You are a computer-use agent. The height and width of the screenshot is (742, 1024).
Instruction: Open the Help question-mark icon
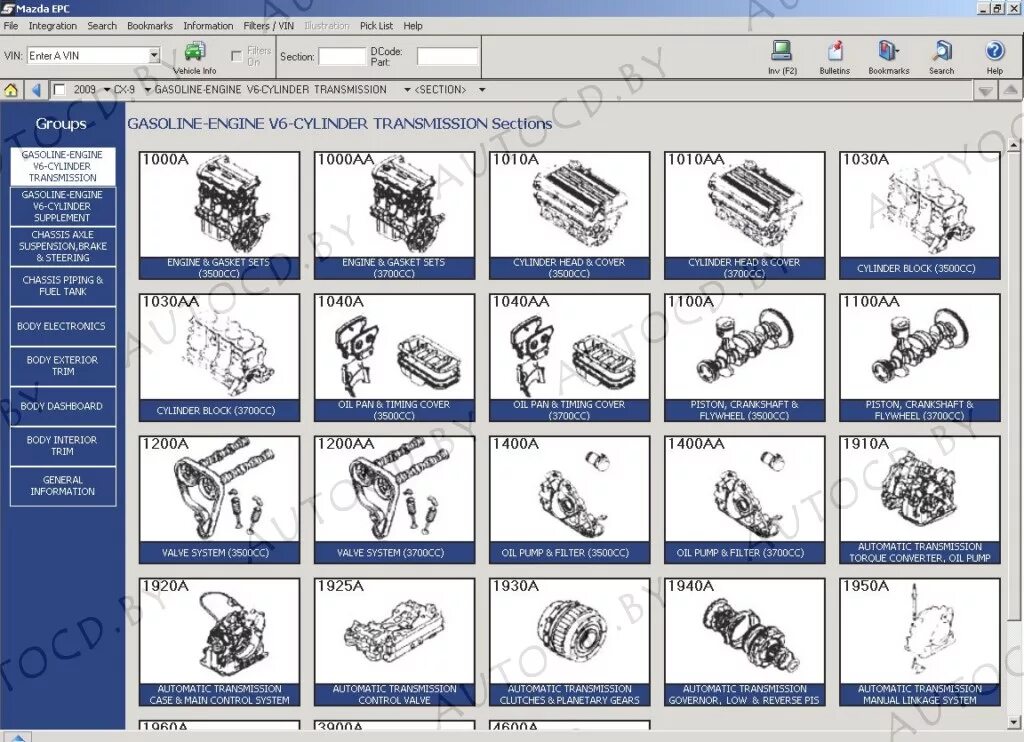(994, 51)
